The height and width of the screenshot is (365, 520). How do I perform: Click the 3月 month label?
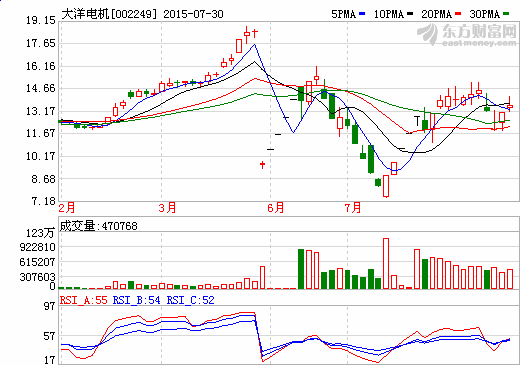167,208
